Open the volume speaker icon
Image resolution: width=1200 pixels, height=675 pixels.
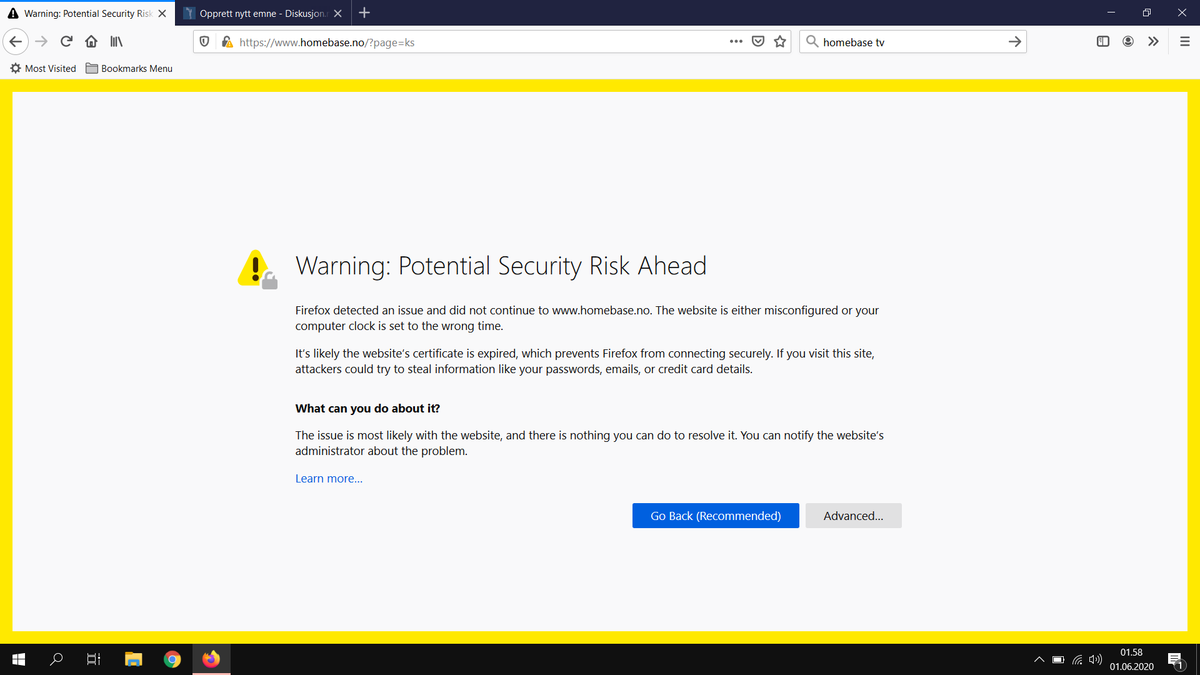[1096, 660]
